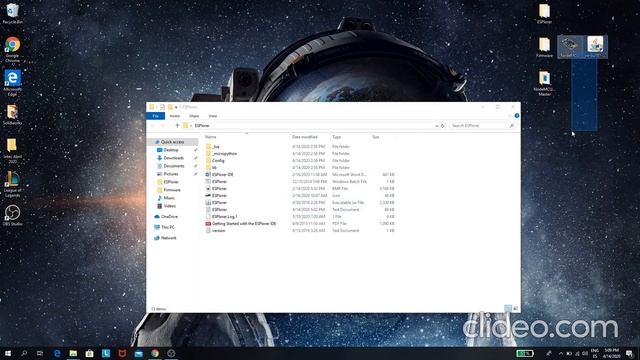The height and width of the screenshot is (360, 640).
Task: Select the _micropython folder row
Action: coord(300,153)
